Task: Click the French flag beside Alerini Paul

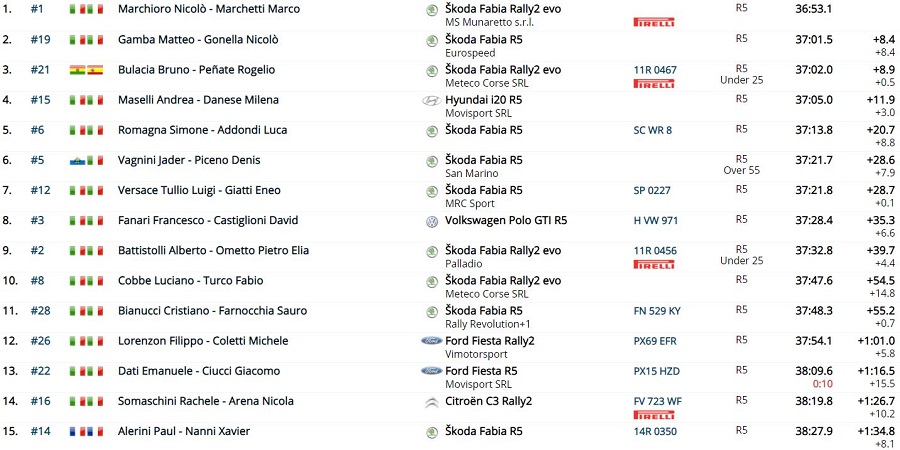Action: tap(77, 432)
